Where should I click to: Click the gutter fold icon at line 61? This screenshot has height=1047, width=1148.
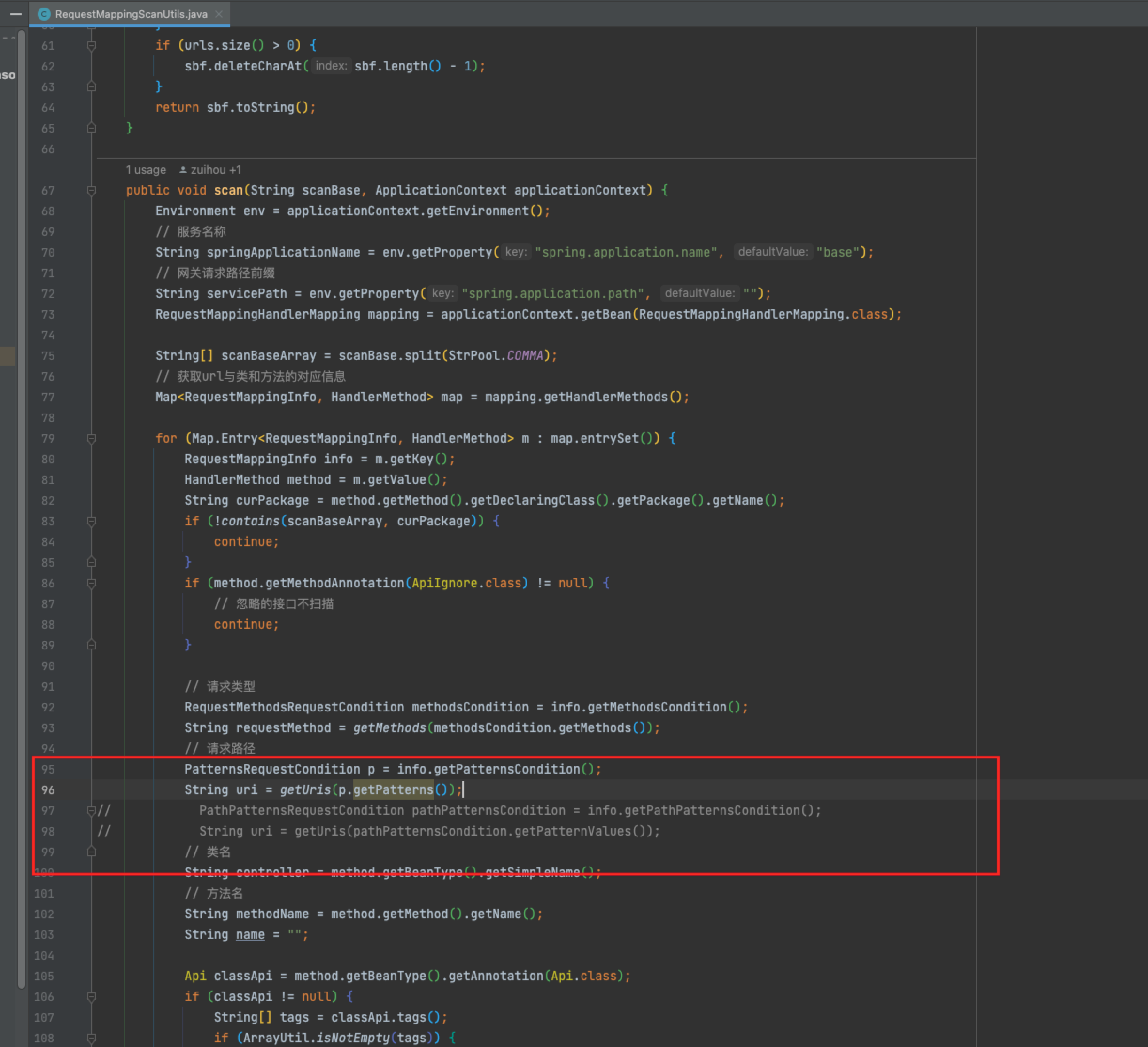(x=92, y=46)
